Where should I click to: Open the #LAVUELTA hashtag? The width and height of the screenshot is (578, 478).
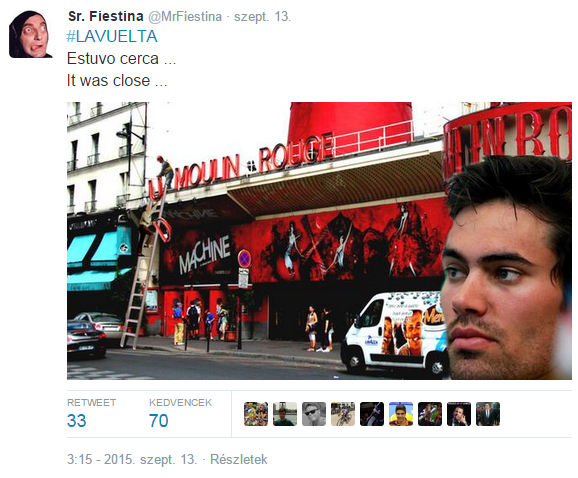(112, 36)
